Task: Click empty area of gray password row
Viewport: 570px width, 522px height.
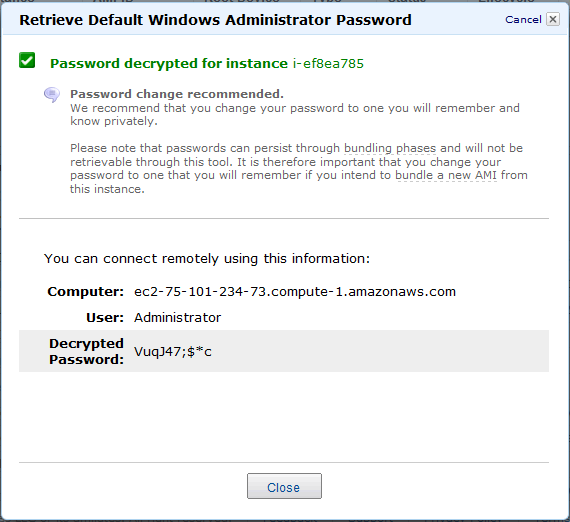Action: [x=378, y=351]
